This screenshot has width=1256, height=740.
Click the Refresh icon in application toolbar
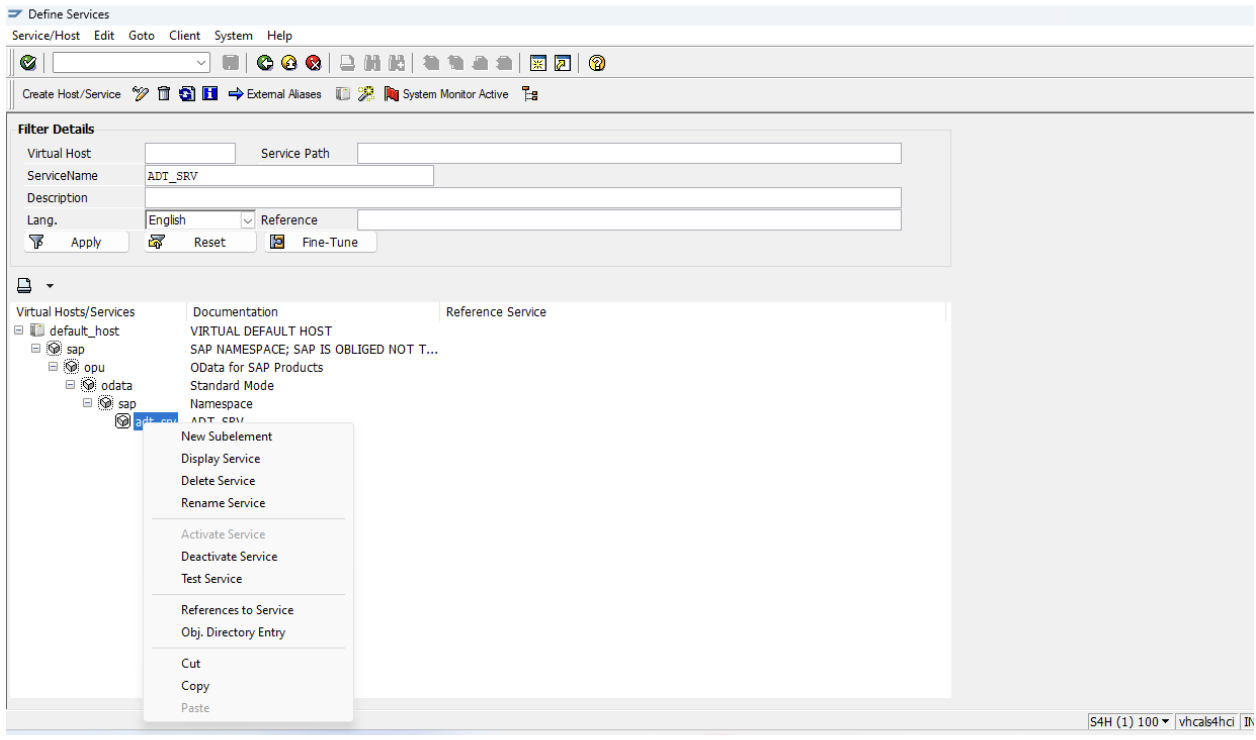coord(187,94)
